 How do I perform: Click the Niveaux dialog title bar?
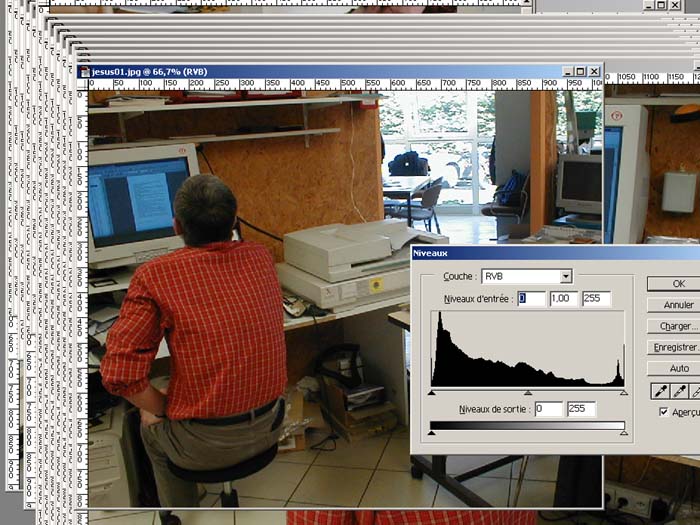pyautogui.click(x=555, y=253)
